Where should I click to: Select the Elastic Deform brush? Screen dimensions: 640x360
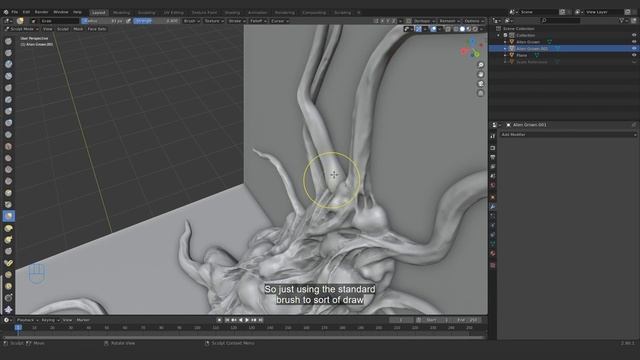[8, 228]
